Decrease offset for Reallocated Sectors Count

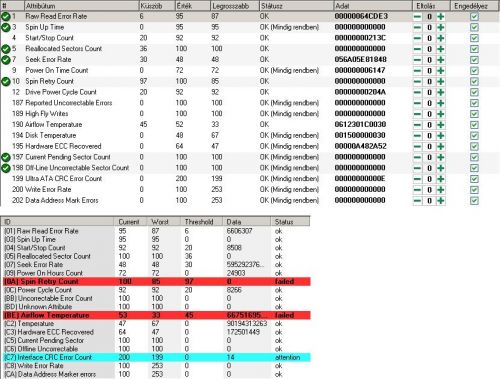pyautogui.click(x=417, y=49)
